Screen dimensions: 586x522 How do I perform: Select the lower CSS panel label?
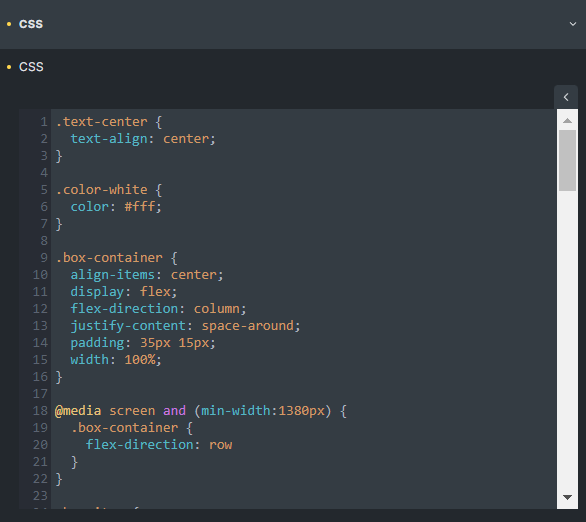[31, 67]
